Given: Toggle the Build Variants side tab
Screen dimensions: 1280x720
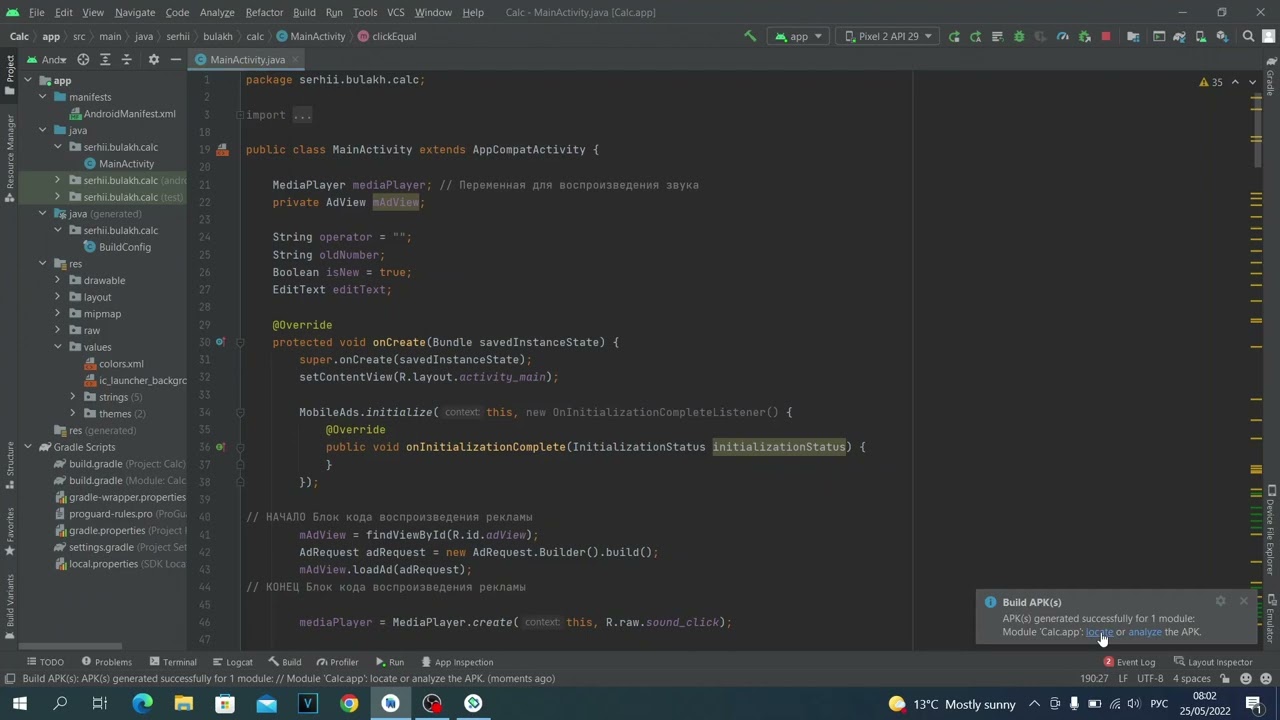Looking at the screenshot, I should [10, 607].
